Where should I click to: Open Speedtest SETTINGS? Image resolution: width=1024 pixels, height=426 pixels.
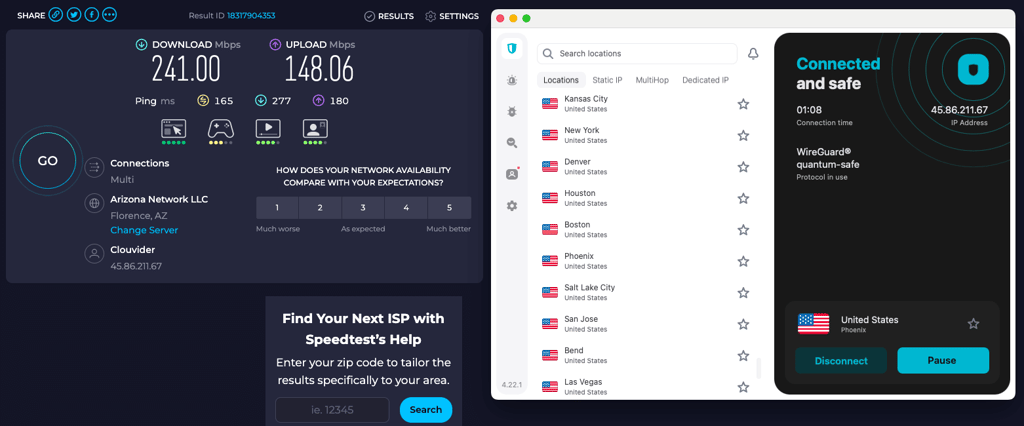[452, 16]
